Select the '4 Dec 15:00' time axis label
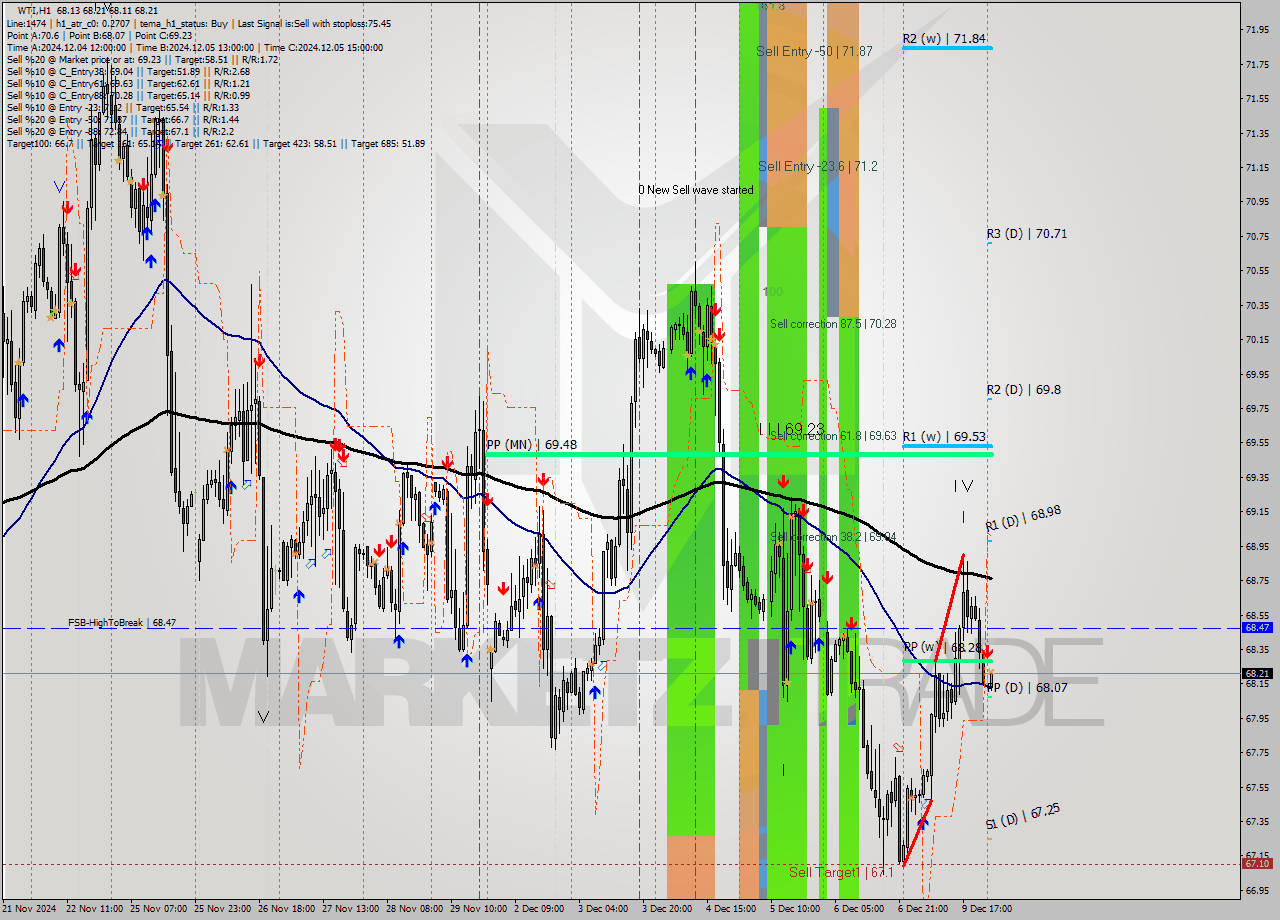The width and height of the screenshot is (1280, 920). [731, 909]
